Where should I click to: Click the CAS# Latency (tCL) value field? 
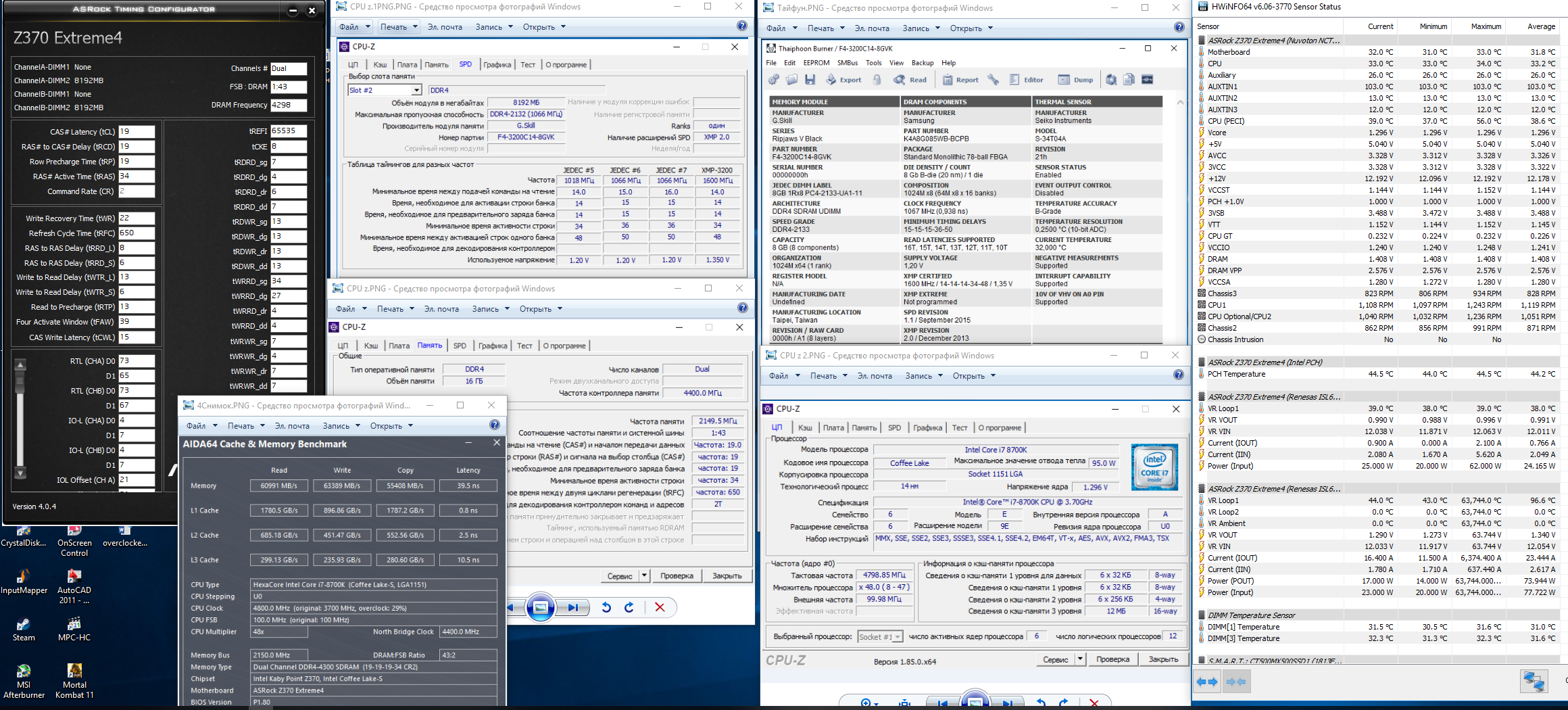137,132
